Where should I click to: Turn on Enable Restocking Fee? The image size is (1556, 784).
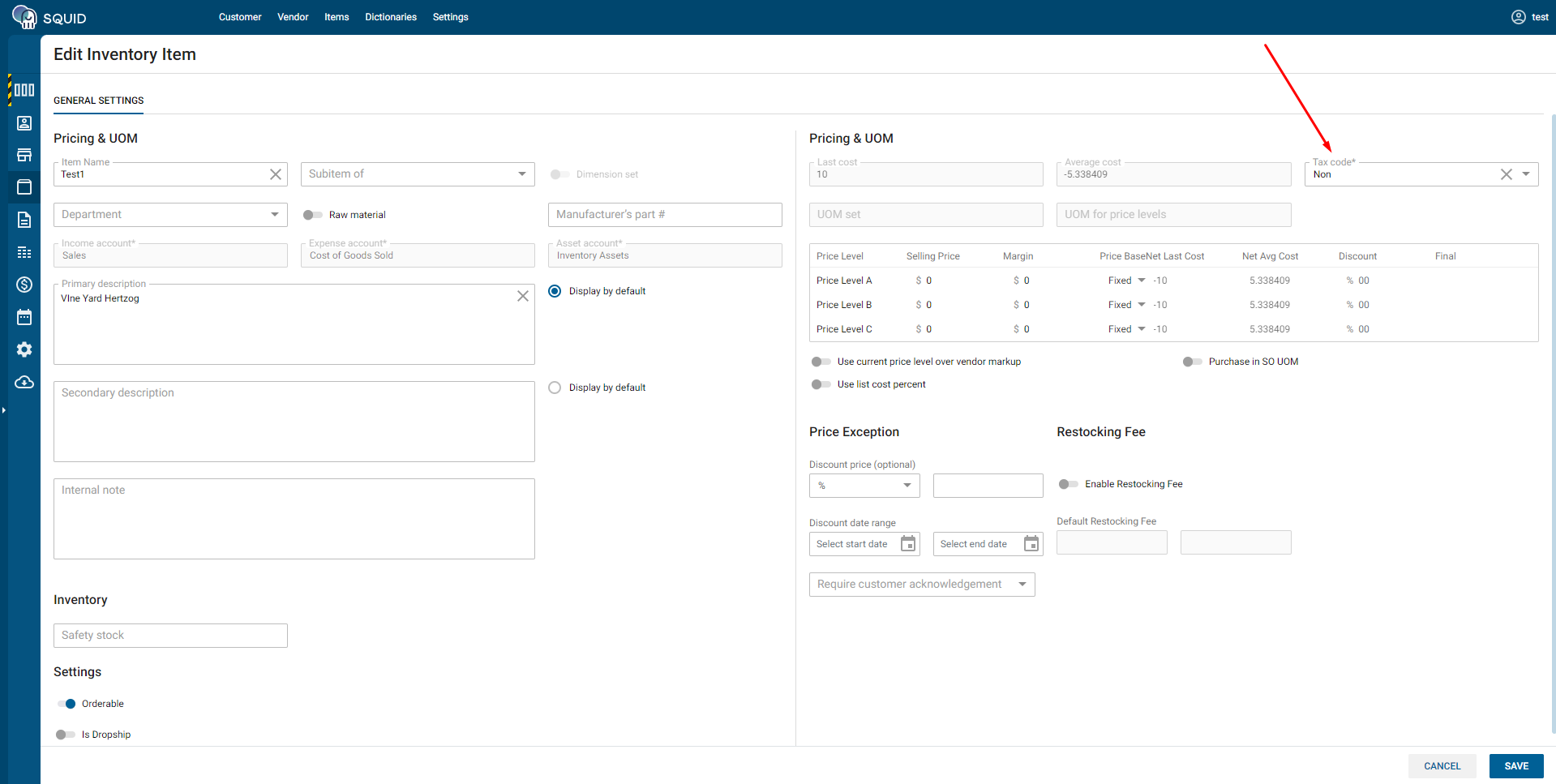pos(1068,484)
